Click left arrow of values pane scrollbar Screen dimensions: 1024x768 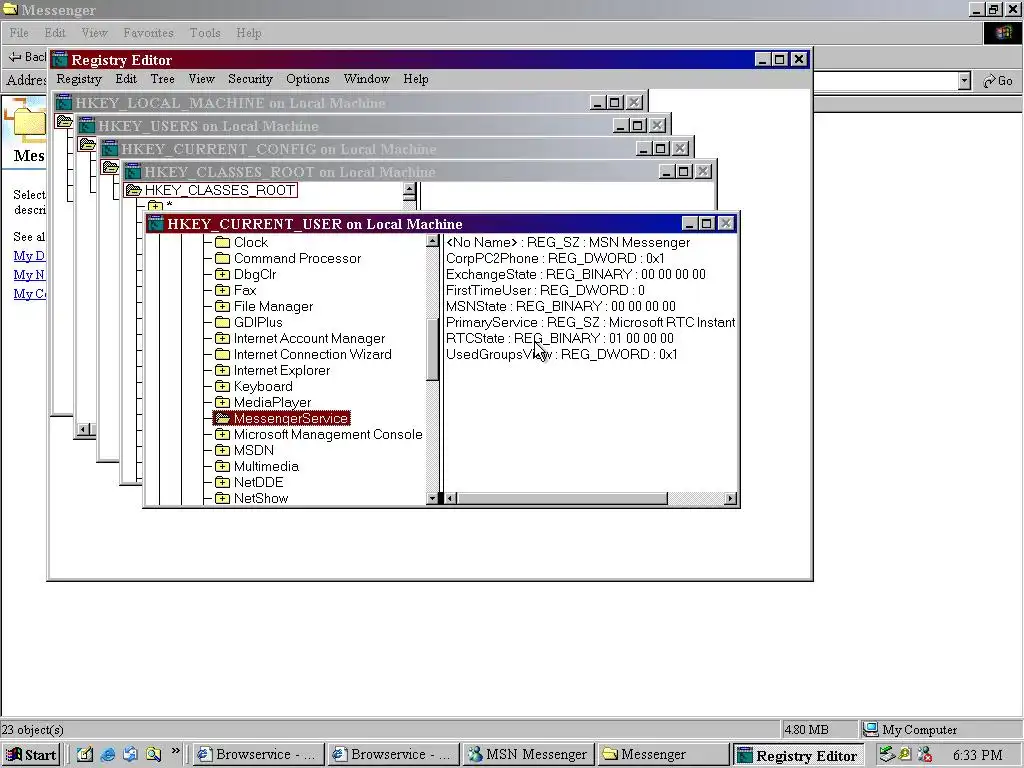[x=450, y=498]
